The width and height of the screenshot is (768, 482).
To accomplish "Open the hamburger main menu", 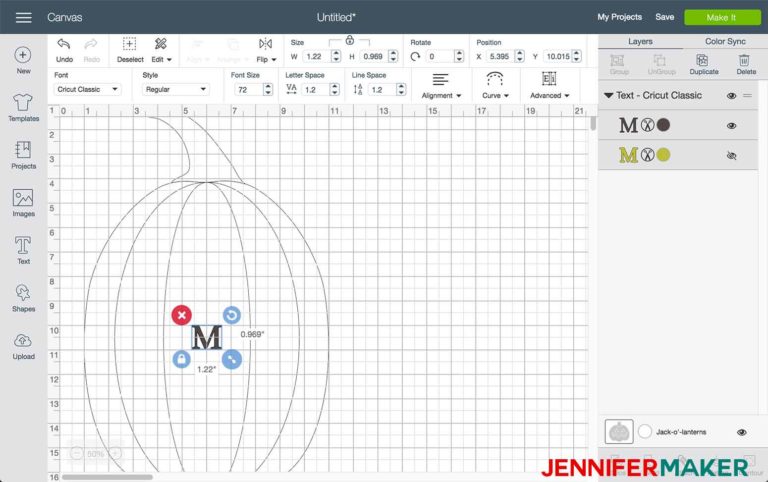I will pos(23,18).
